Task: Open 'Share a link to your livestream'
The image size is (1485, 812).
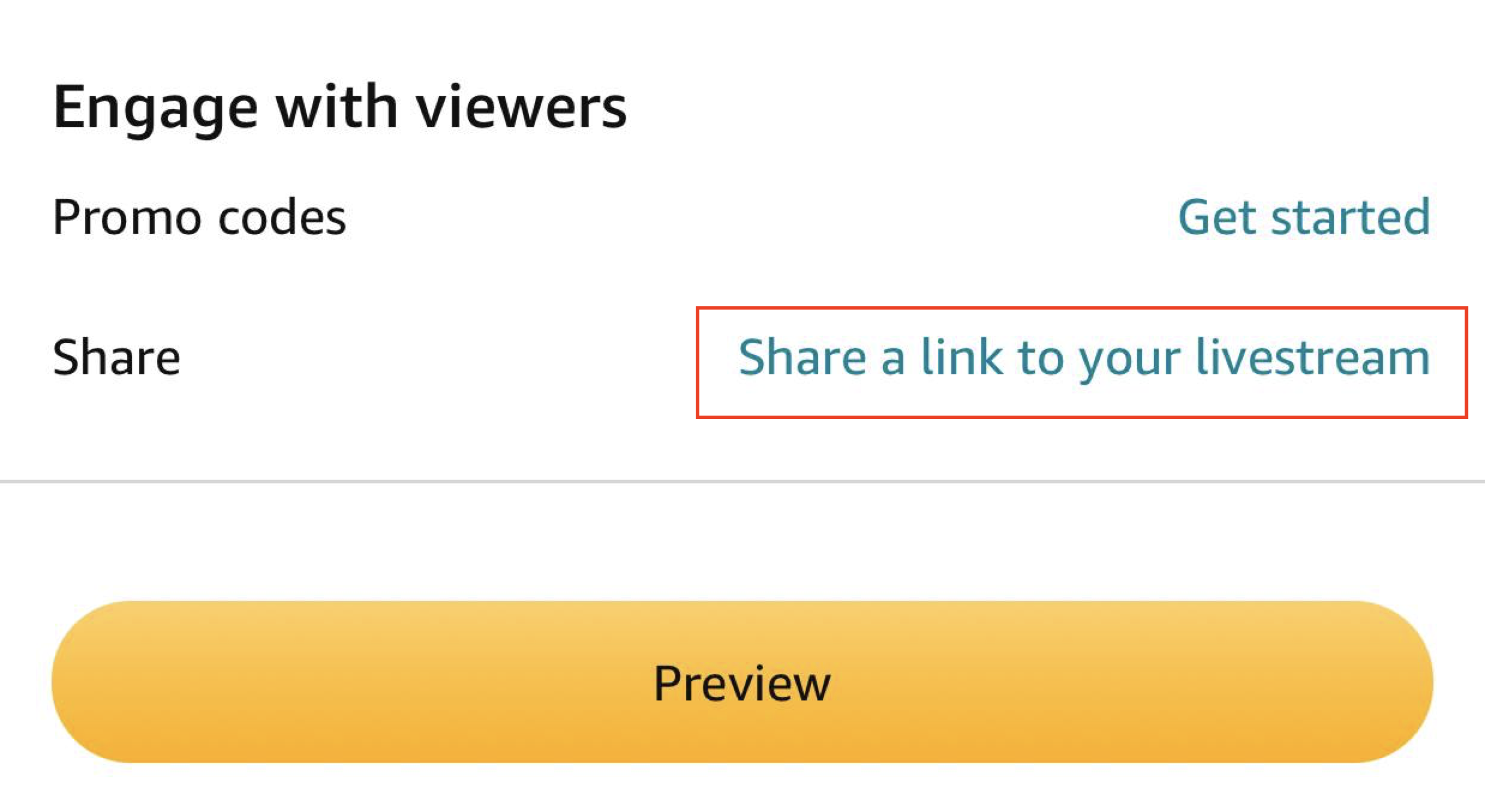Action: tap(1084, 358)
